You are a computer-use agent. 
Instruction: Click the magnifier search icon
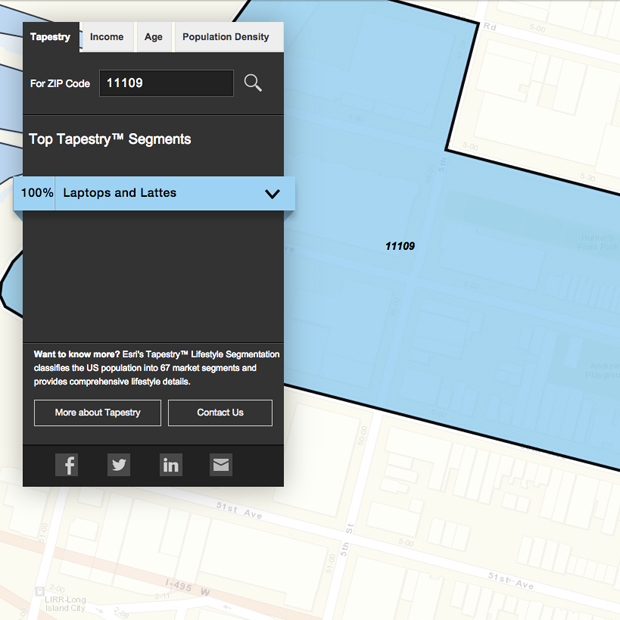click(x=253, y=83)
